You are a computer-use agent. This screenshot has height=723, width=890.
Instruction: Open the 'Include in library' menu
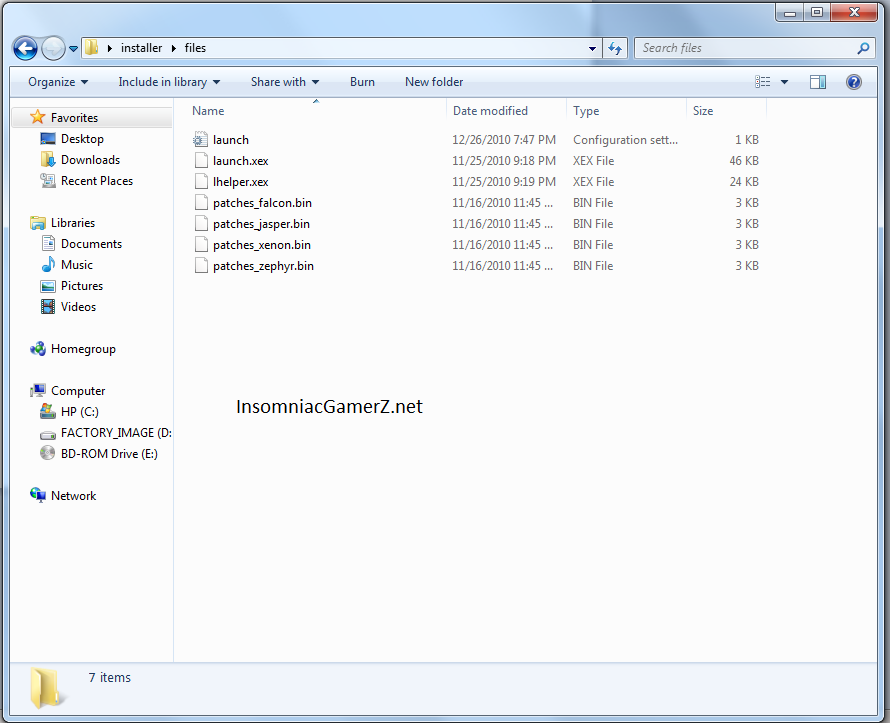169,82
